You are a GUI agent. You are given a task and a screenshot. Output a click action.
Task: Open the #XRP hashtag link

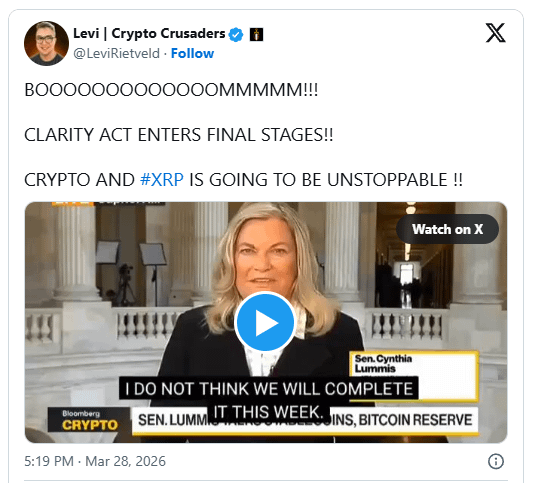[x=162, y=180]
